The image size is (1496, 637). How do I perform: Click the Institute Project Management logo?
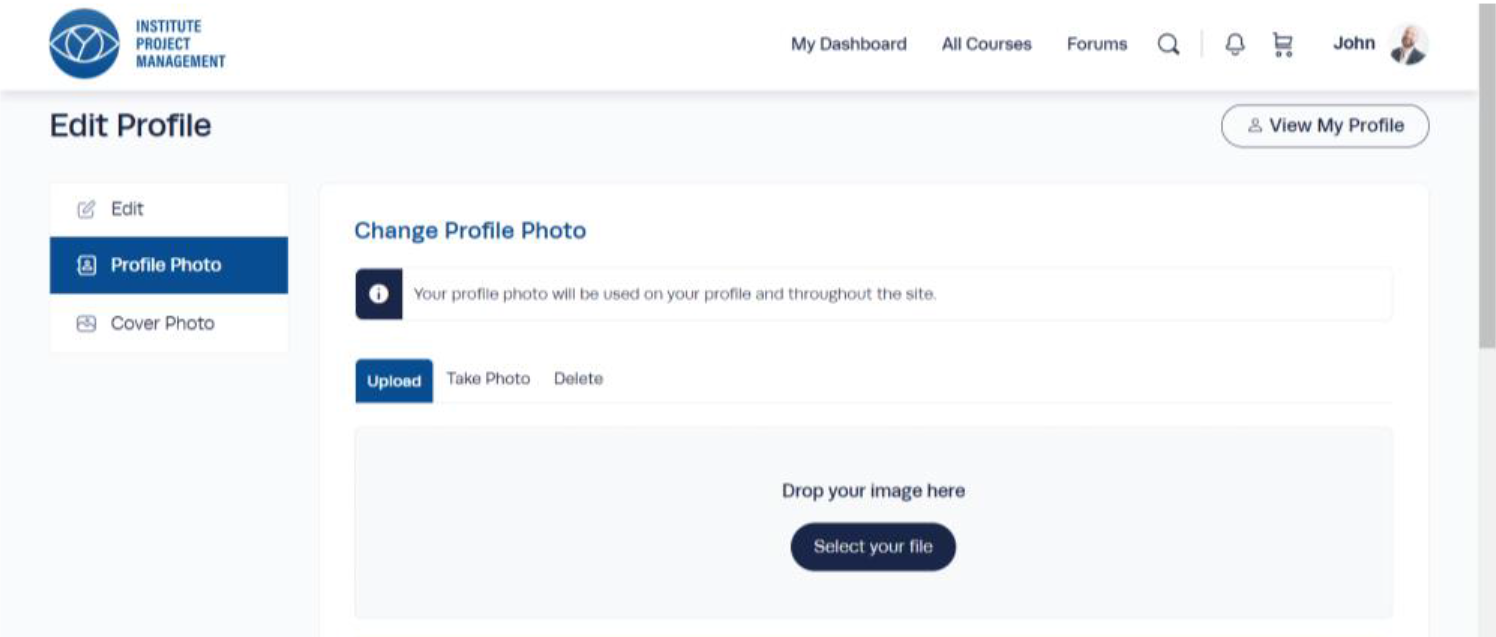click(x=137, y=44)
